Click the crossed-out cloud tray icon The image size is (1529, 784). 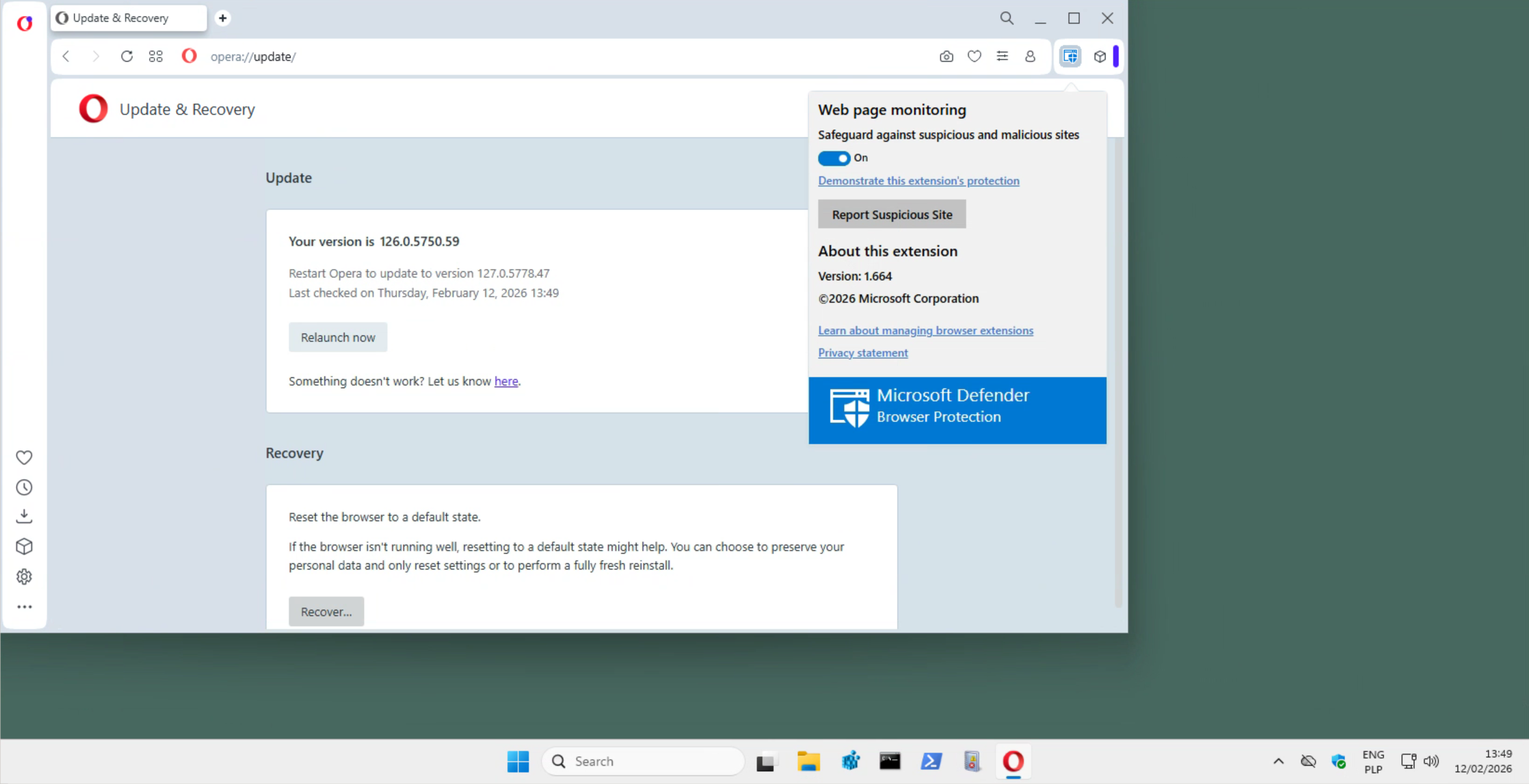[1308, 762]
